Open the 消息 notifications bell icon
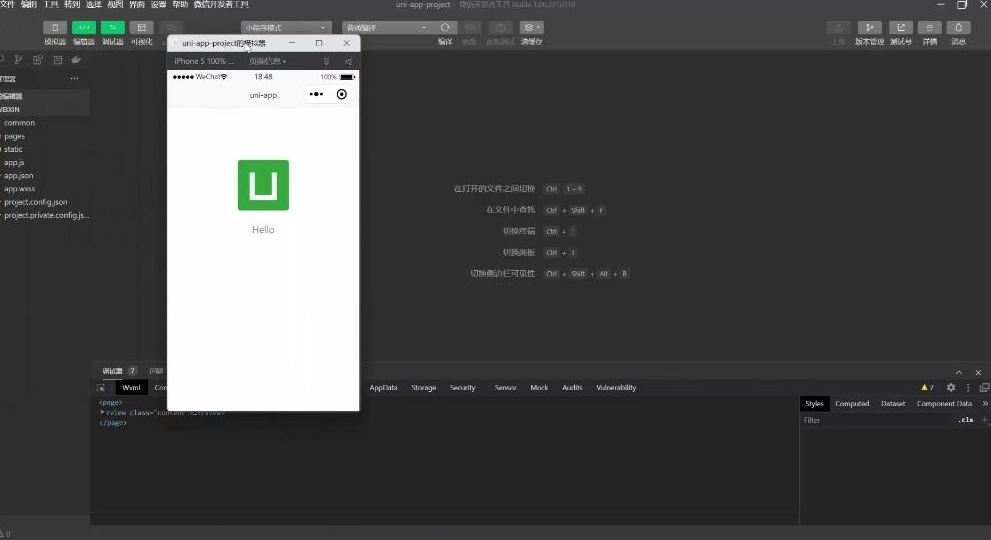 (959, 28)
